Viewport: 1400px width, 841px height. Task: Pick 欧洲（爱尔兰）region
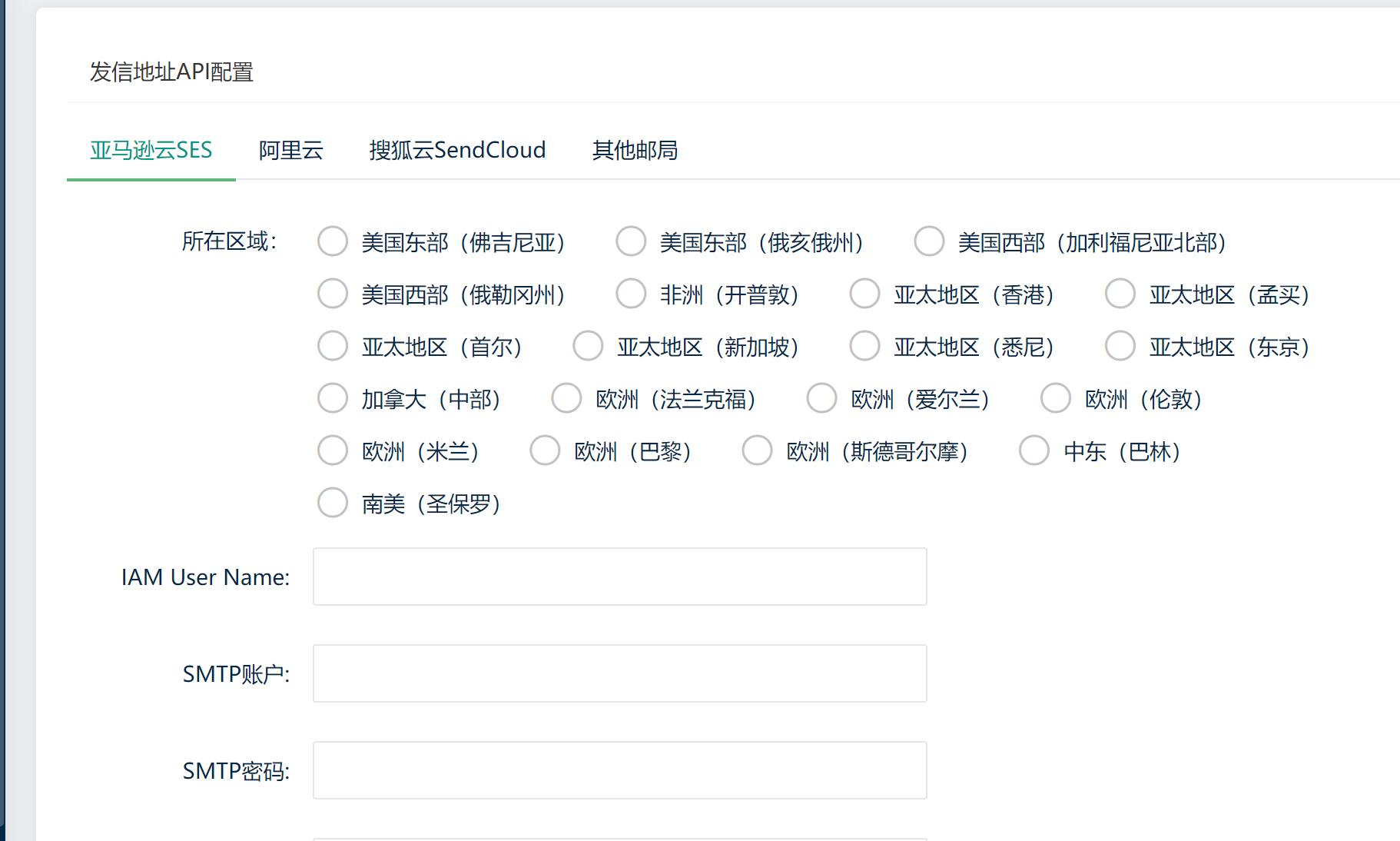tap(821, 398)
